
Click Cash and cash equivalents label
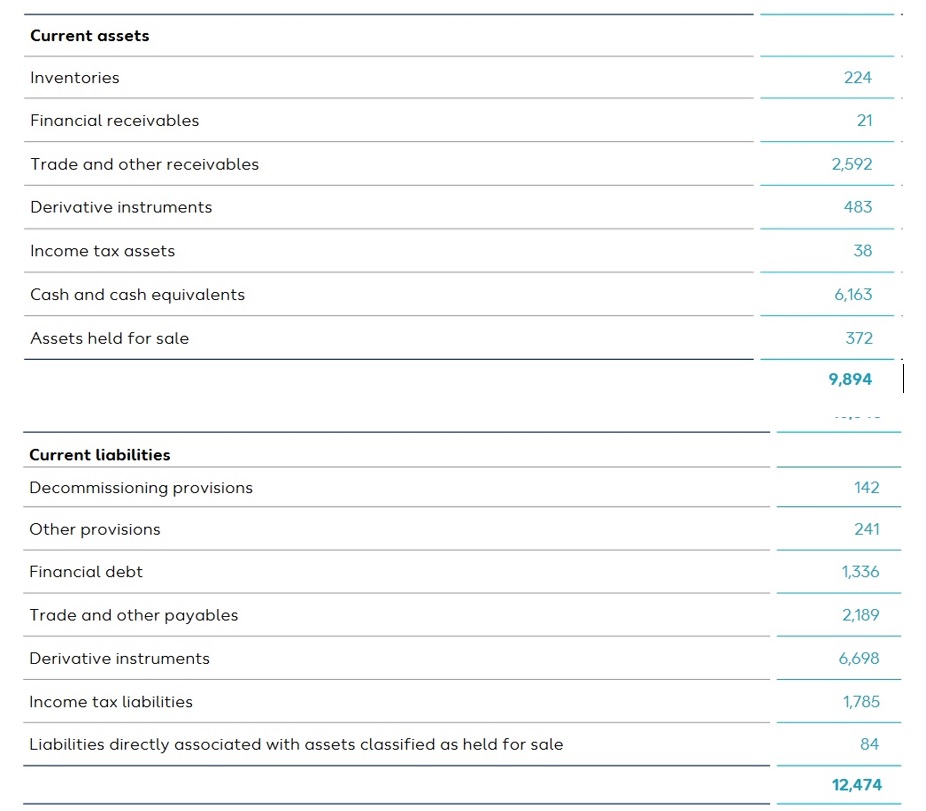point(137,295)
